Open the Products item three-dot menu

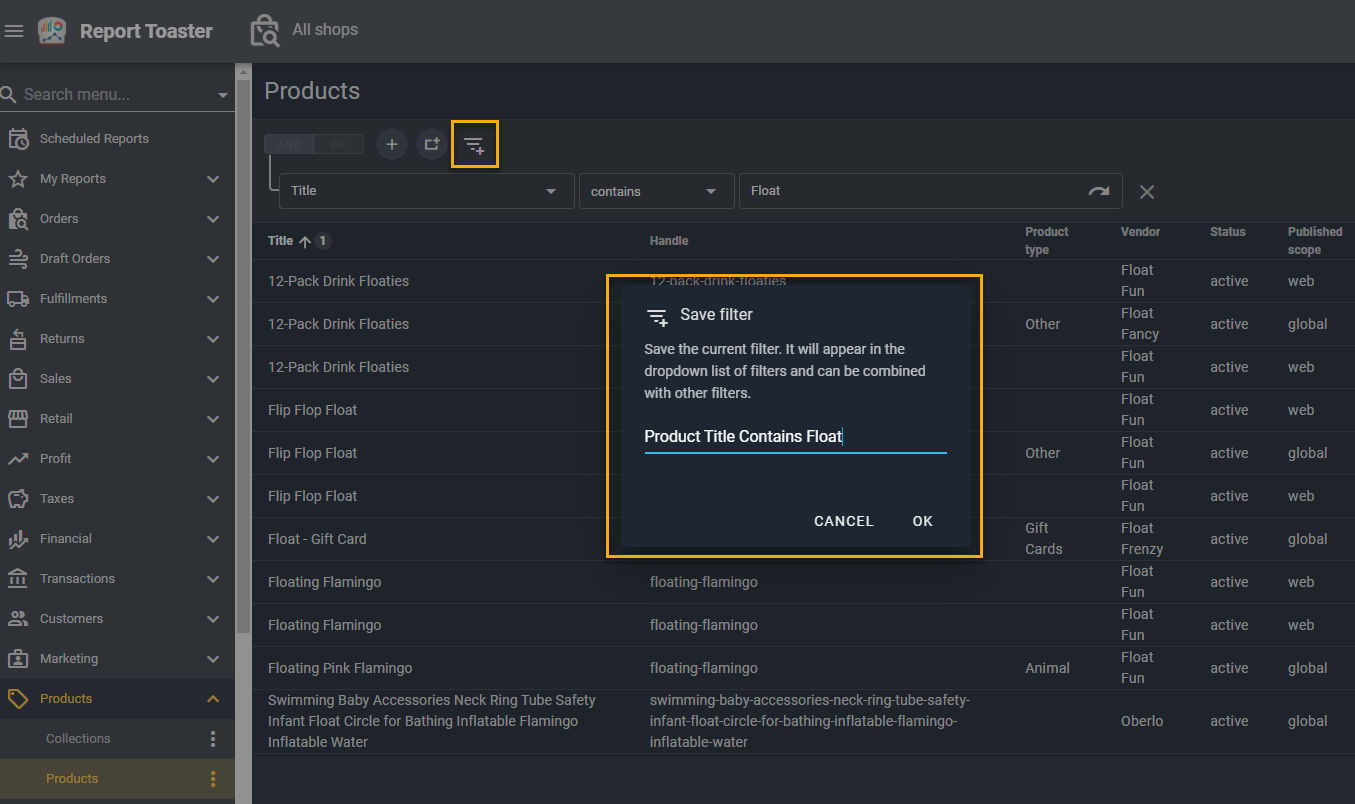tap(212, 779)
